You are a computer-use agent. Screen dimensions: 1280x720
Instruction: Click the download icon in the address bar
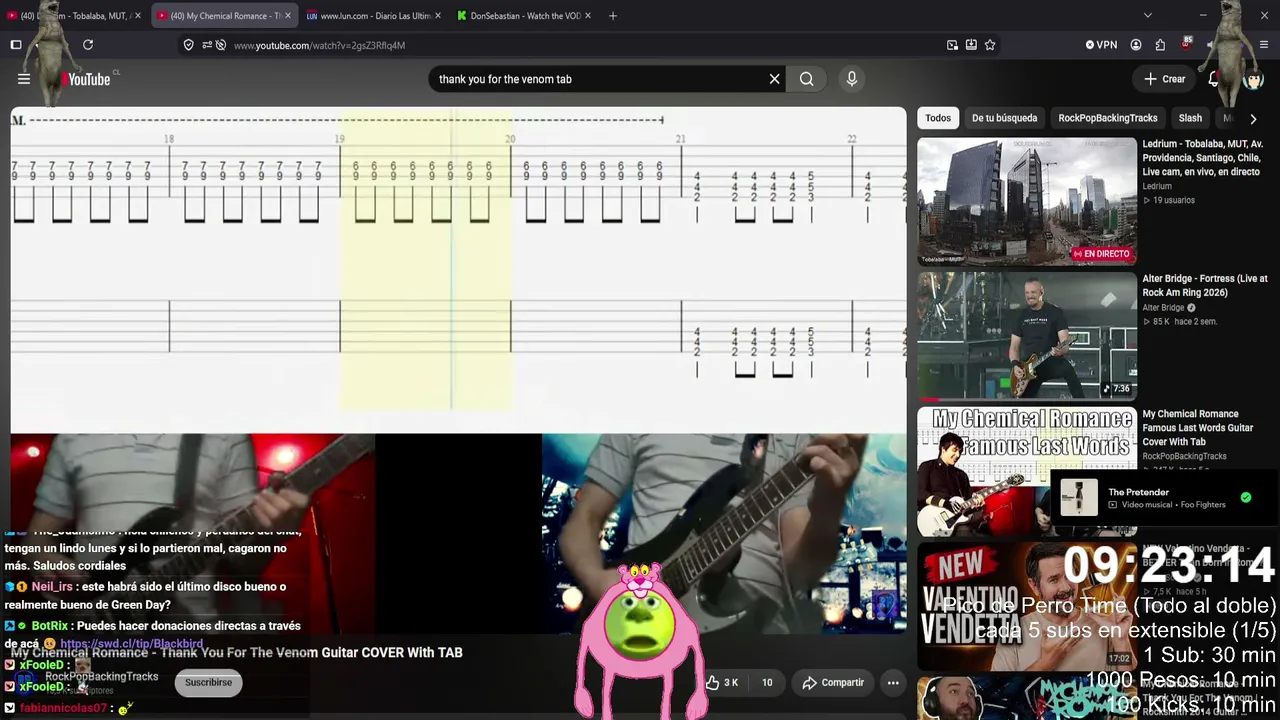(x=971, y=45)
